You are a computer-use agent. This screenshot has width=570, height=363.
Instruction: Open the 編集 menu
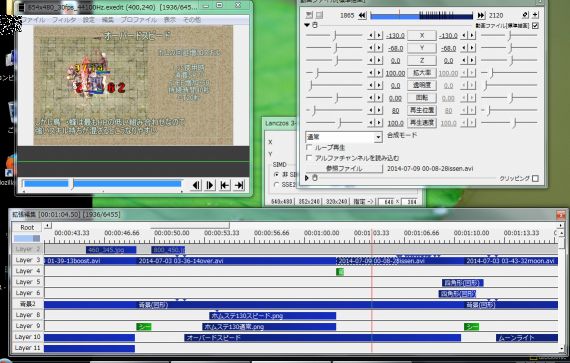click(108, 20)
